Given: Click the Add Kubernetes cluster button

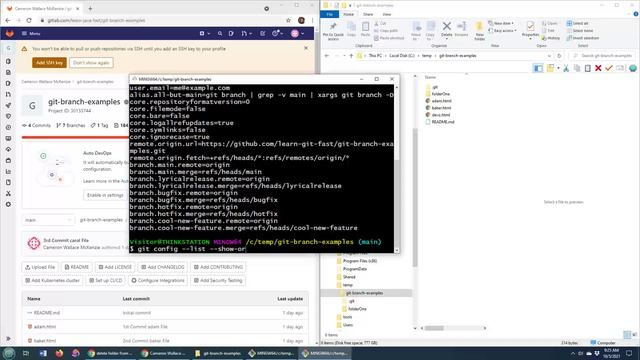Looking at the screenshot, I should coord(52,281).
